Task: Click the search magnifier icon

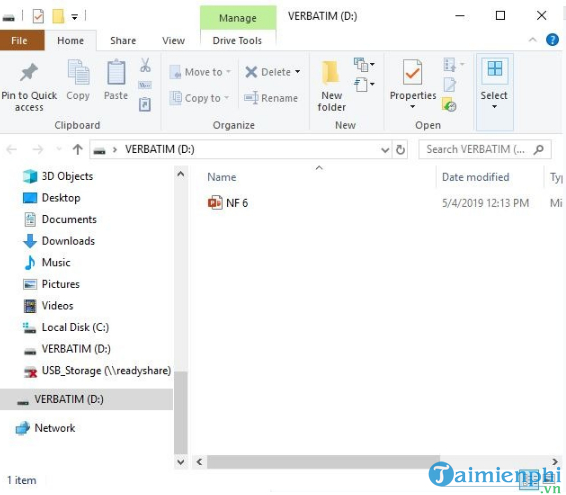Action: click(x=539, y=149)
